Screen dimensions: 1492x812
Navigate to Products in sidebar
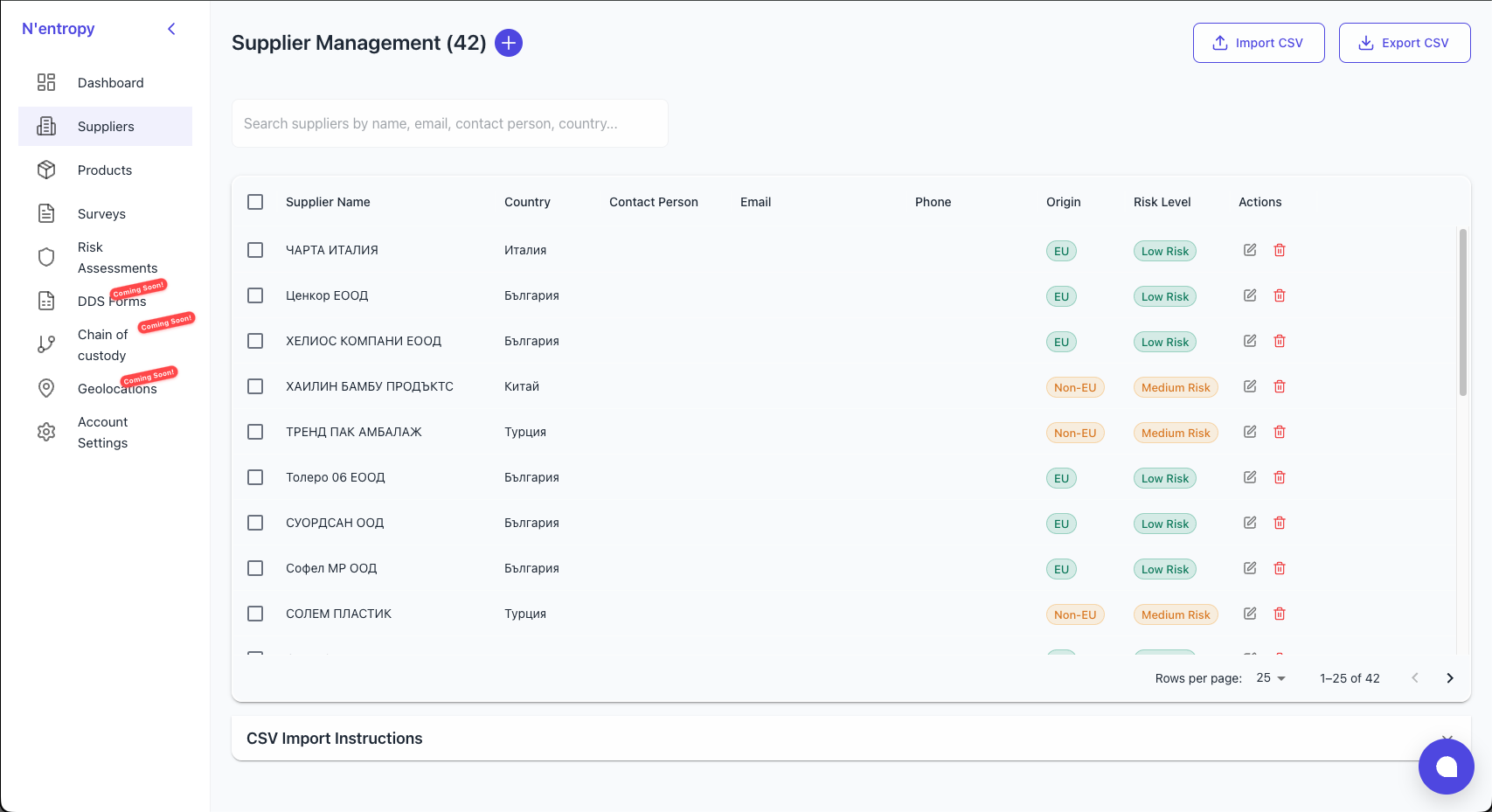tap(105, 170)
